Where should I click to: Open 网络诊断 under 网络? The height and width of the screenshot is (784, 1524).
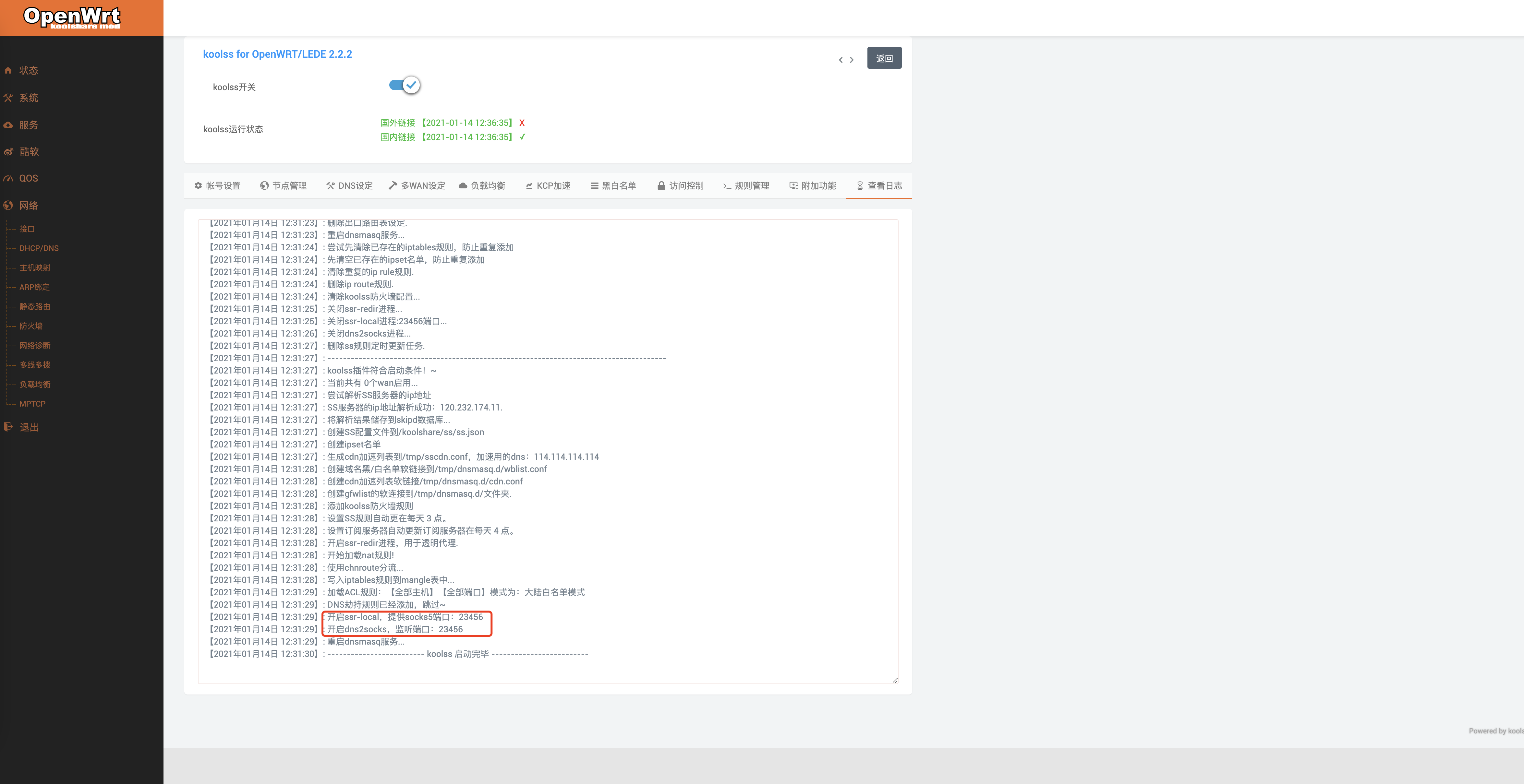pyautogui.click(x=35, y=346)
